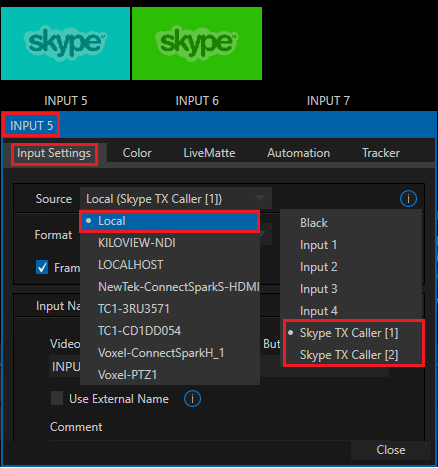Open the Source dropdown showing Local (Skype TX Caller [1])

[176, 199]
